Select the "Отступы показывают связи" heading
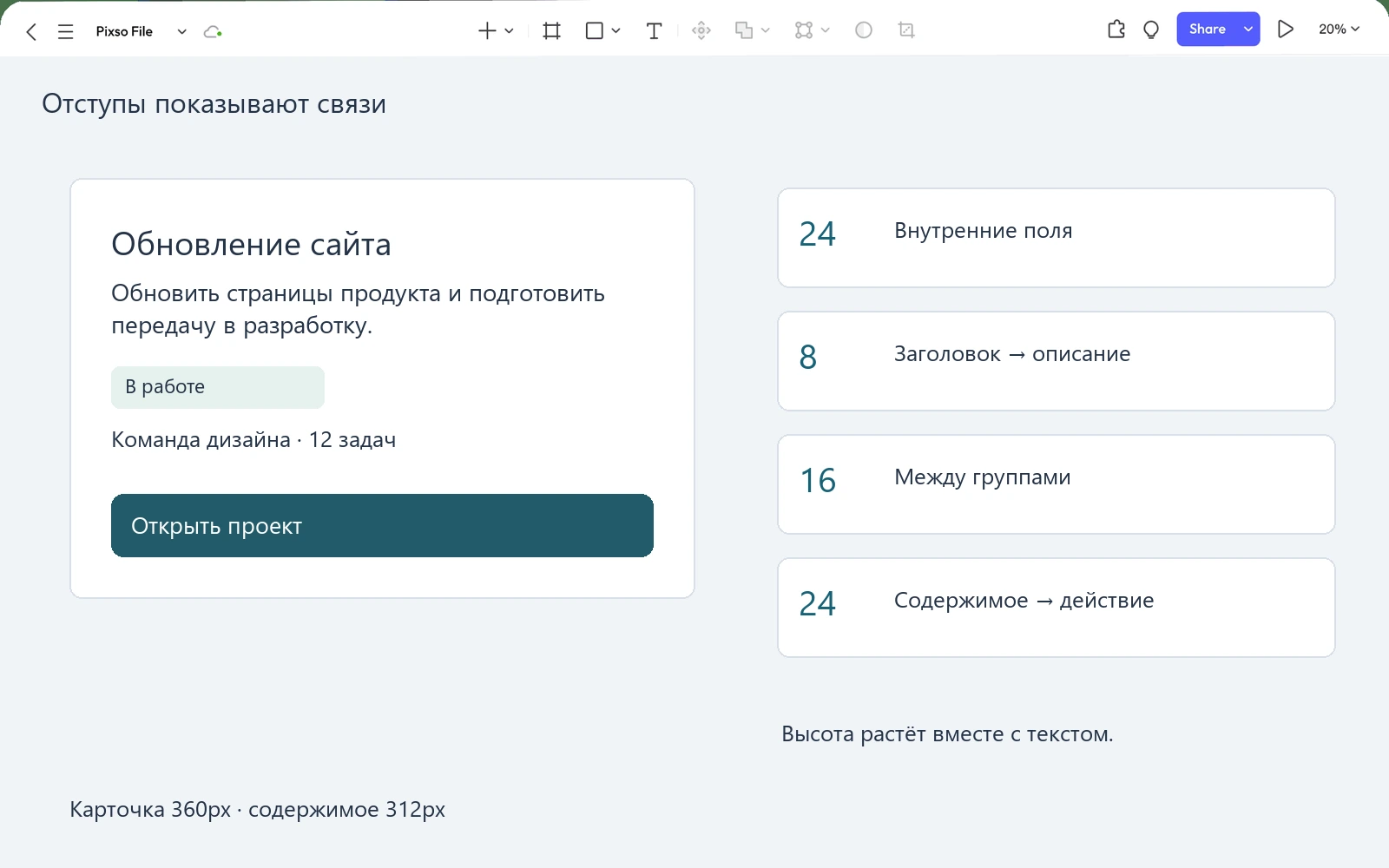Image resolution: width=1389 pixels, height=868 pixels. 214,104
